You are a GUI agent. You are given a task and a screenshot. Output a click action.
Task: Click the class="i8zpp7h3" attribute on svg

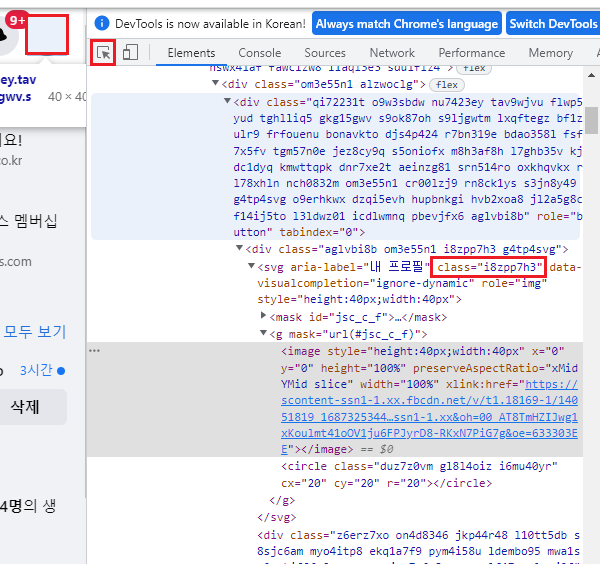(x=488, y=267)
